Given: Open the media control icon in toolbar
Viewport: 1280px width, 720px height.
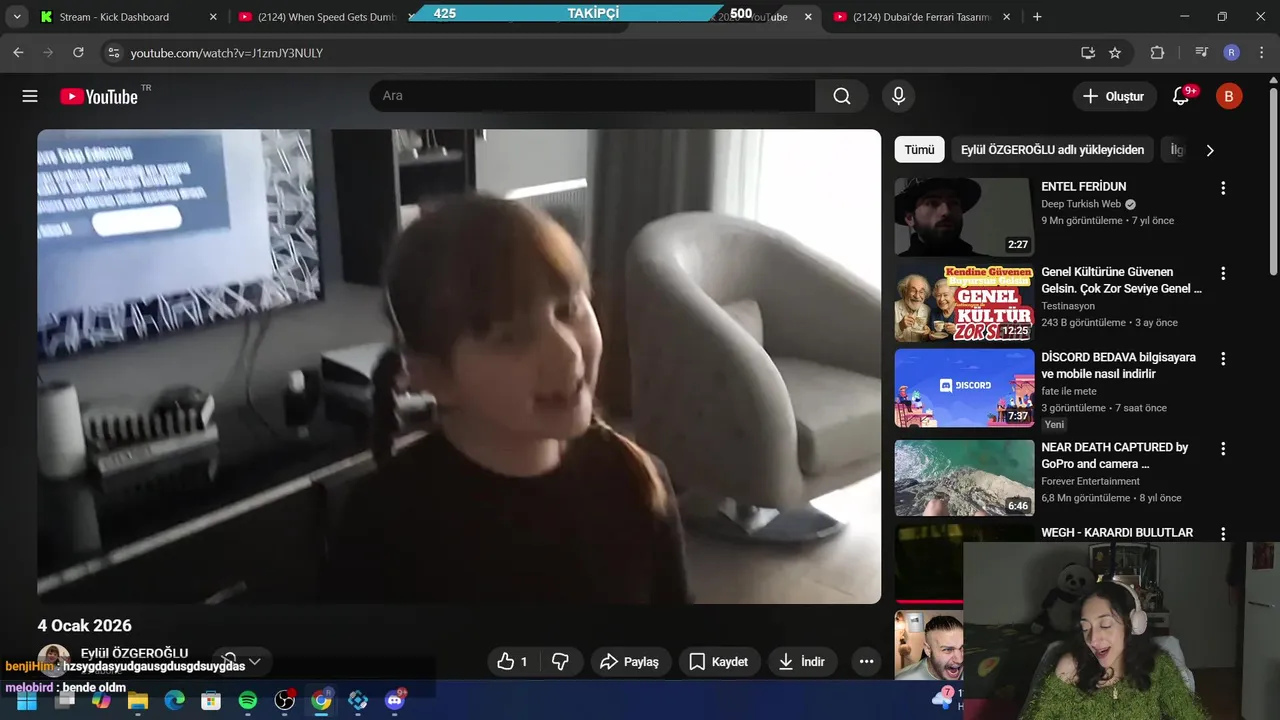Looking at the screenshot, I should [x=1201, y=53].
